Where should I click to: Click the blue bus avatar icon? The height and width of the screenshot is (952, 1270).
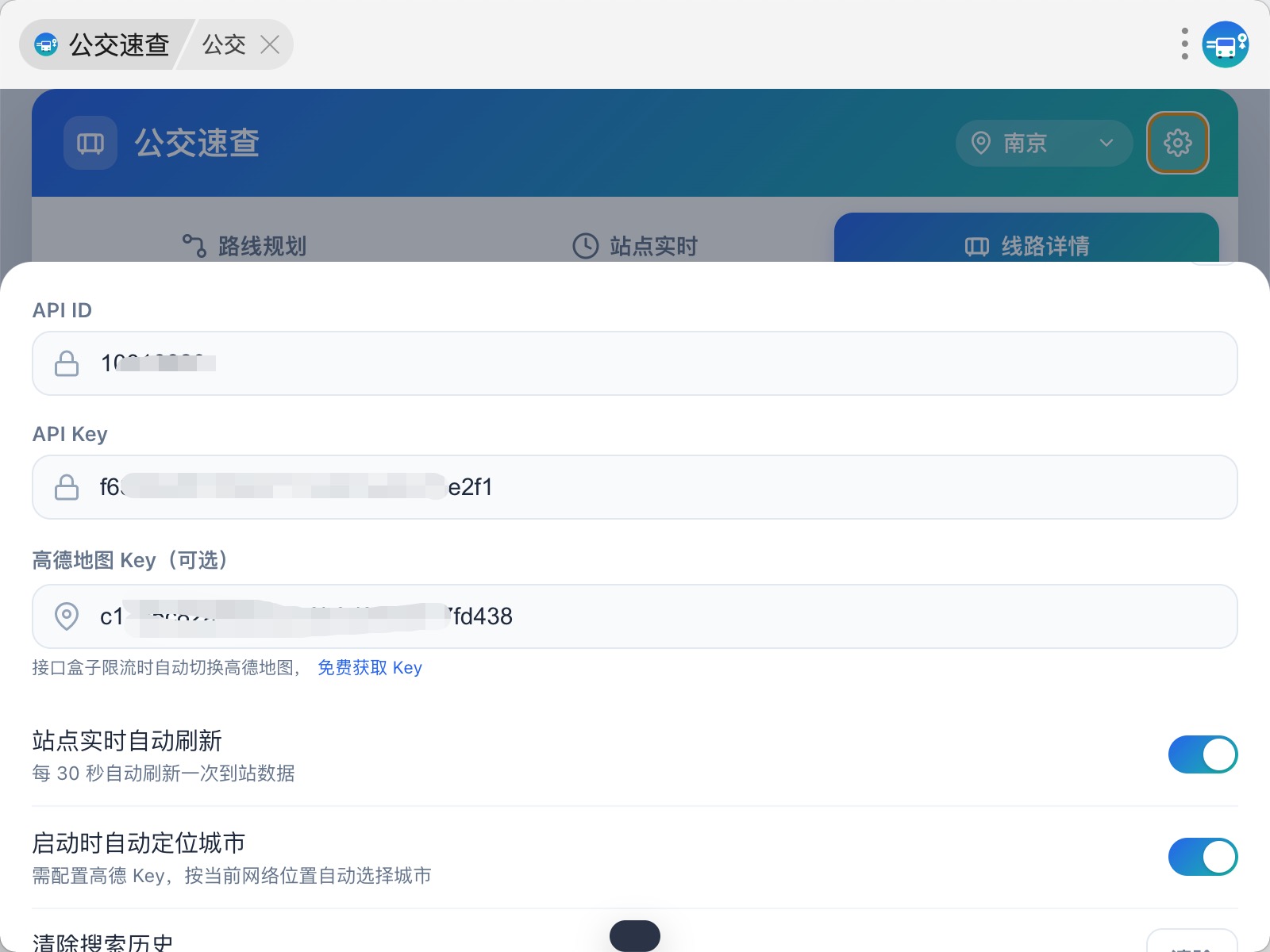pyautogui.click(x=1226, y=44)
